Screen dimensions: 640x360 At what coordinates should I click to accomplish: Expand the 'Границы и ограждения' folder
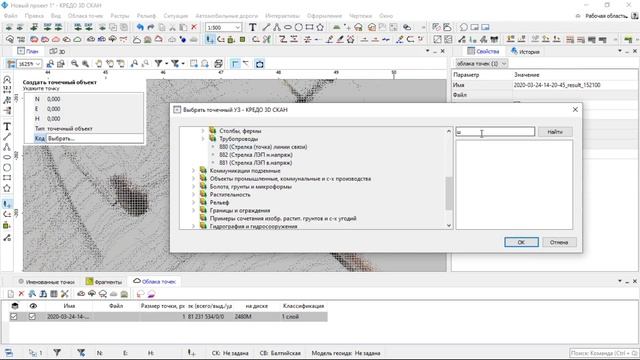pyautogui.click(x=193, y=211)
